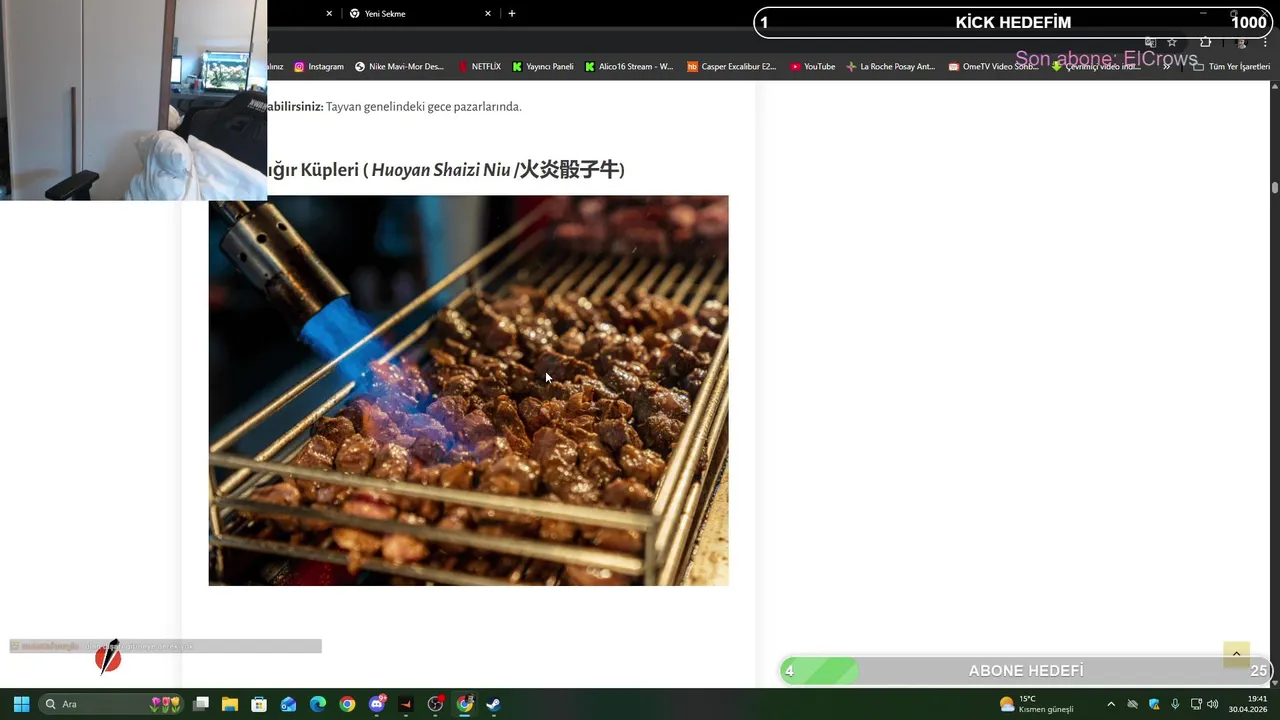Click the page vertical scrollbar thumb
Image resolution: width=1280 pixels, height=720 pixels.
coord(1275,187)
